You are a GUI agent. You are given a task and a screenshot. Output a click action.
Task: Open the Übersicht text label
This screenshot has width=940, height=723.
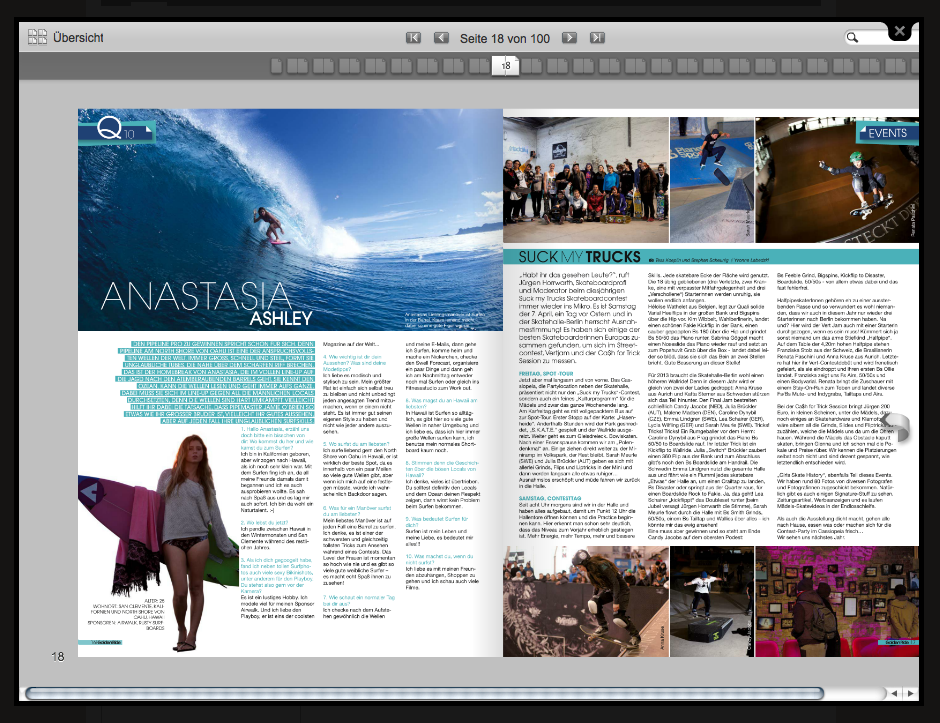tap(78, 38)
